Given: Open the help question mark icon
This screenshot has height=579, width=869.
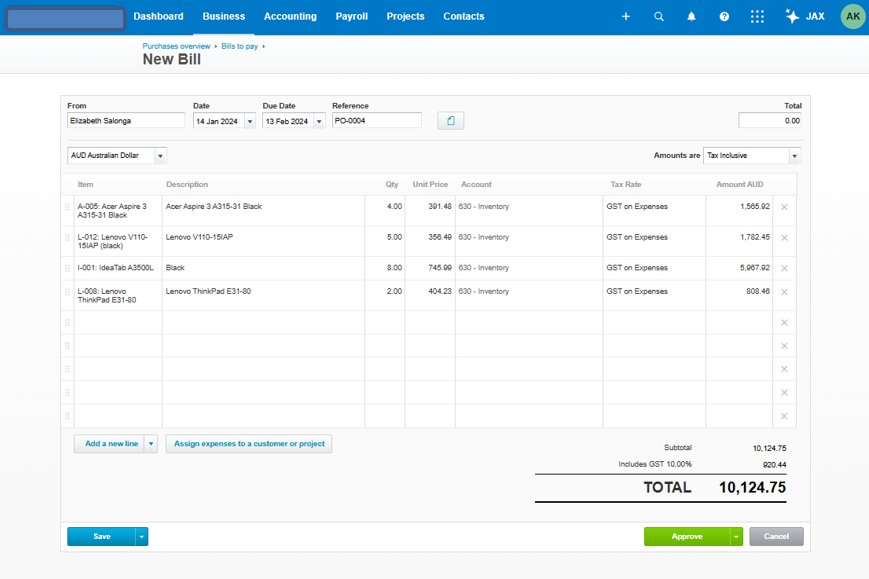Looking at the screenshot, I should pyautogui.click(x=724, y=17).
